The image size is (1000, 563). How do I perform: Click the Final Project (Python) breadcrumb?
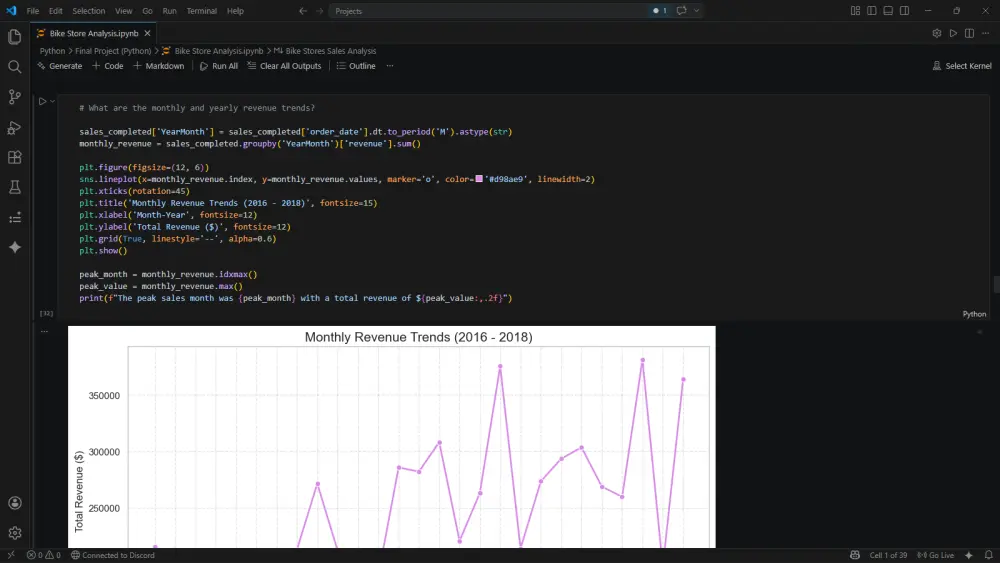click(114, 51)
